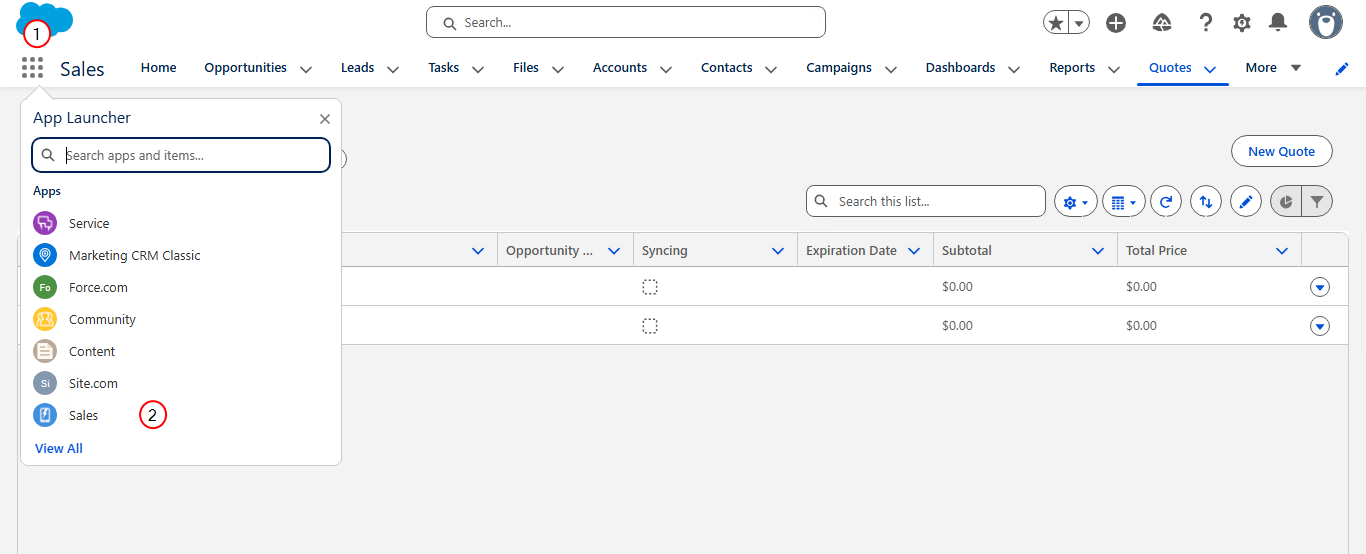This screenshot has height=554, width=1366.
Task: Expand the Opportunities tab dropdown chevron
Action: pos(306,69)
